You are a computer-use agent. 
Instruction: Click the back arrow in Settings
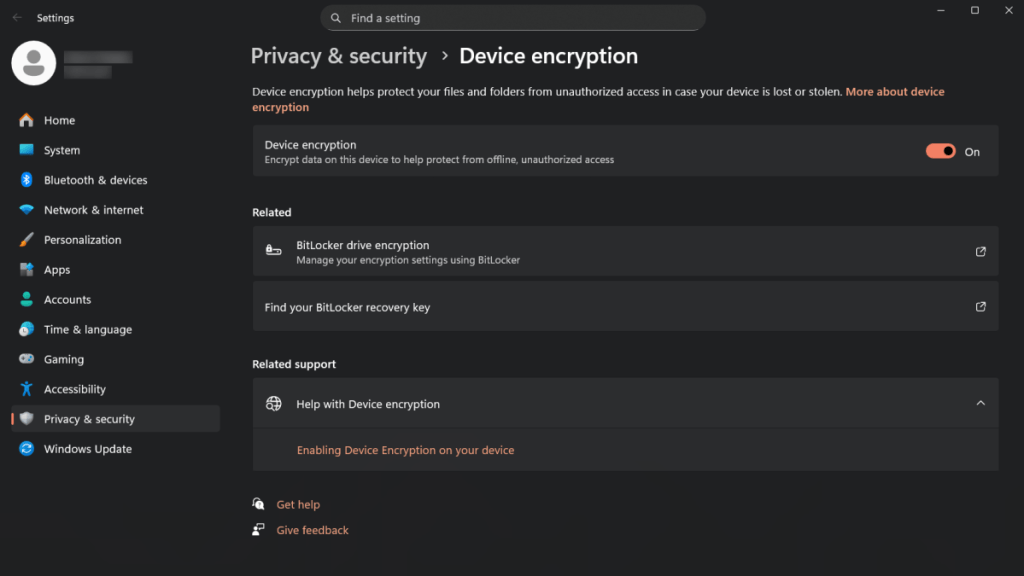pos(17,18)
